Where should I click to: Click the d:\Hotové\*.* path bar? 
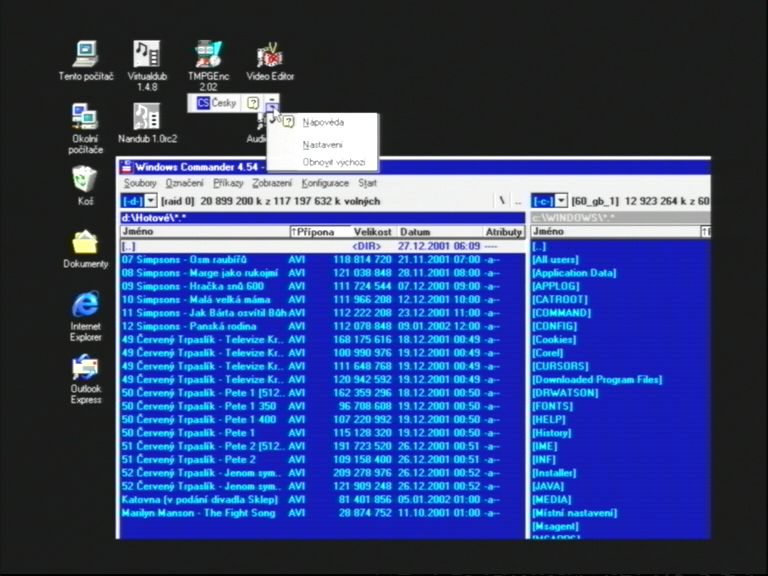(x=322, y=218)
